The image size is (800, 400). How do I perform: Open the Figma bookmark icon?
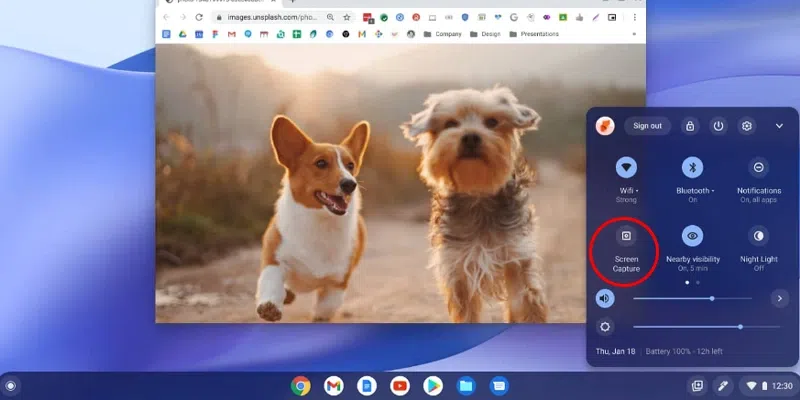pos(215,34)
